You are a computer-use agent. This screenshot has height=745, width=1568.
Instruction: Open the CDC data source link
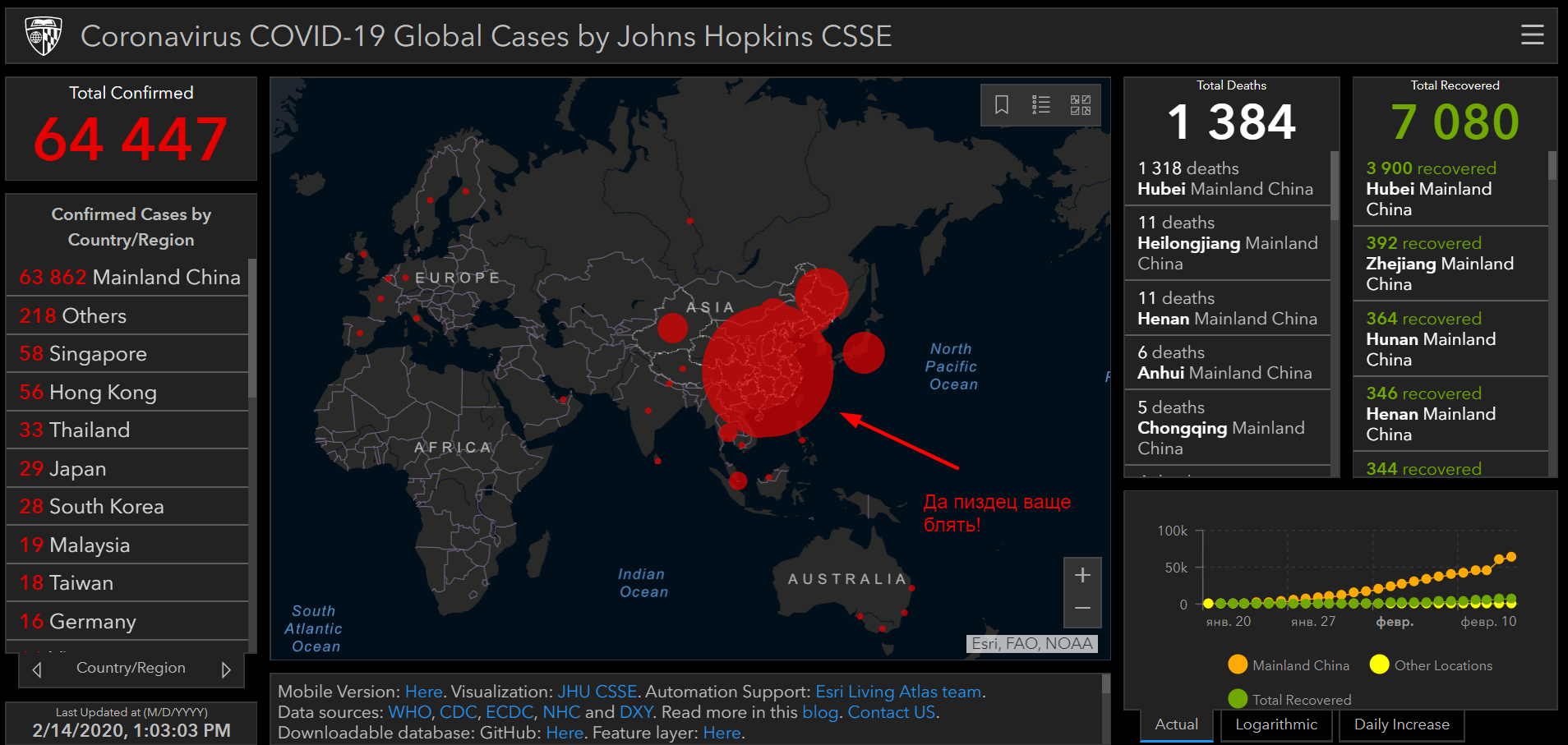click(458, 712)
